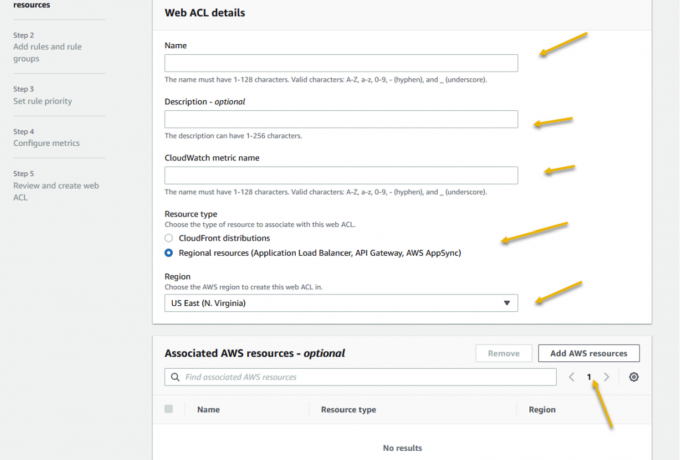Screen dimensions: 680x460
Task: Focus the Description optional field
Action: (x=341, y=119)
